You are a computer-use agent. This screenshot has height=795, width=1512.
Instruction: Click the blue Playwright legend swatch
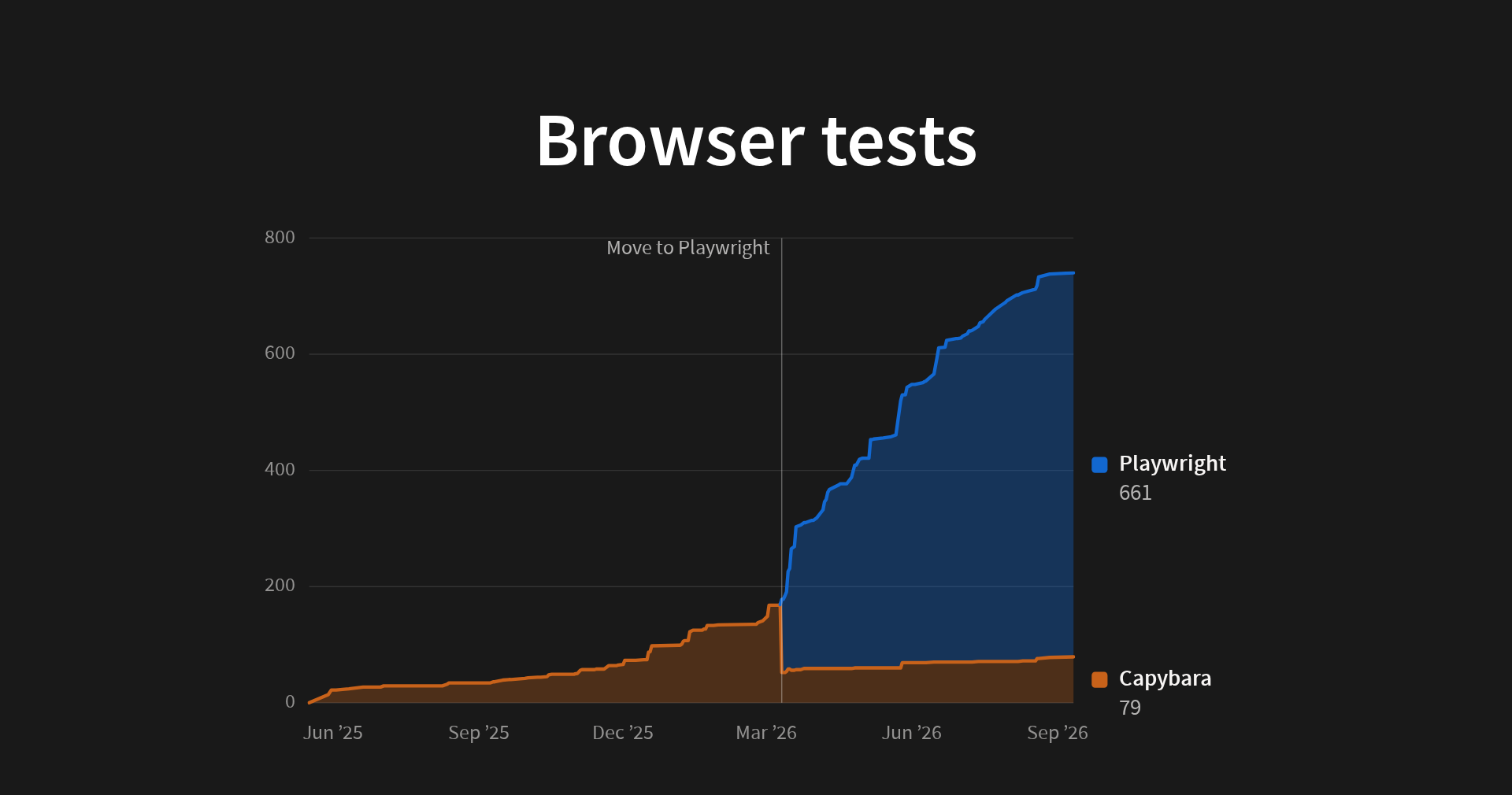(x=1099, y=464)
